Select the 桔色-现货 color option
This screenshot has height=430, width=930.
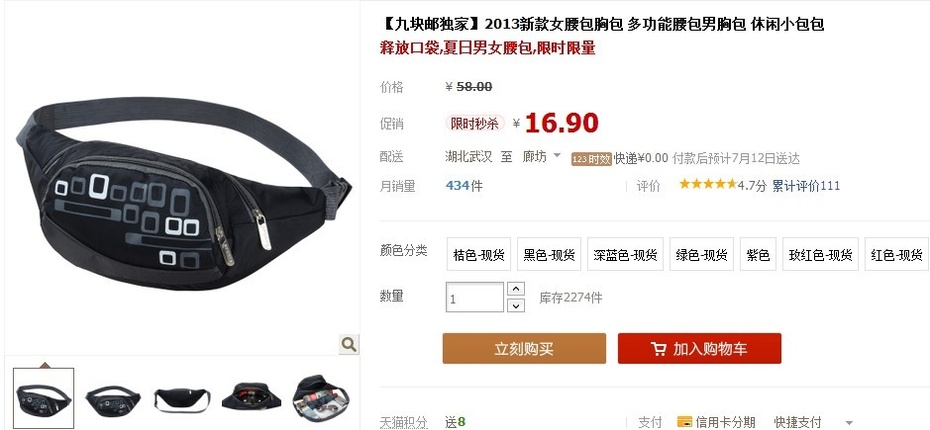tap(479, 254)
